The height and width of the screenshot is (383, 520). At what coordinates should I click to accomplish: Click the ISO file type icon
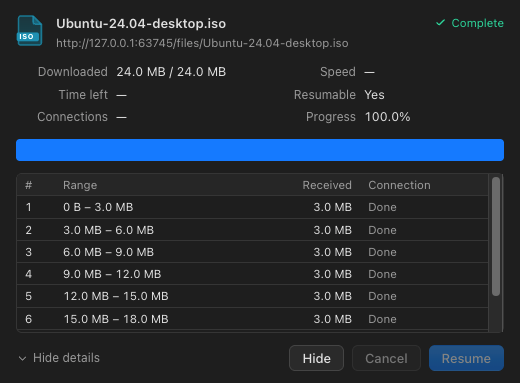(30, 31)
